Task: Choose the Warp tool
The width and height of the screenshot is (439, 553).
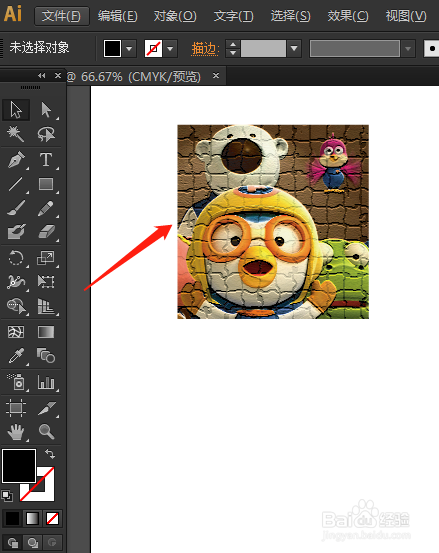Action: click(x=16, y=282)
